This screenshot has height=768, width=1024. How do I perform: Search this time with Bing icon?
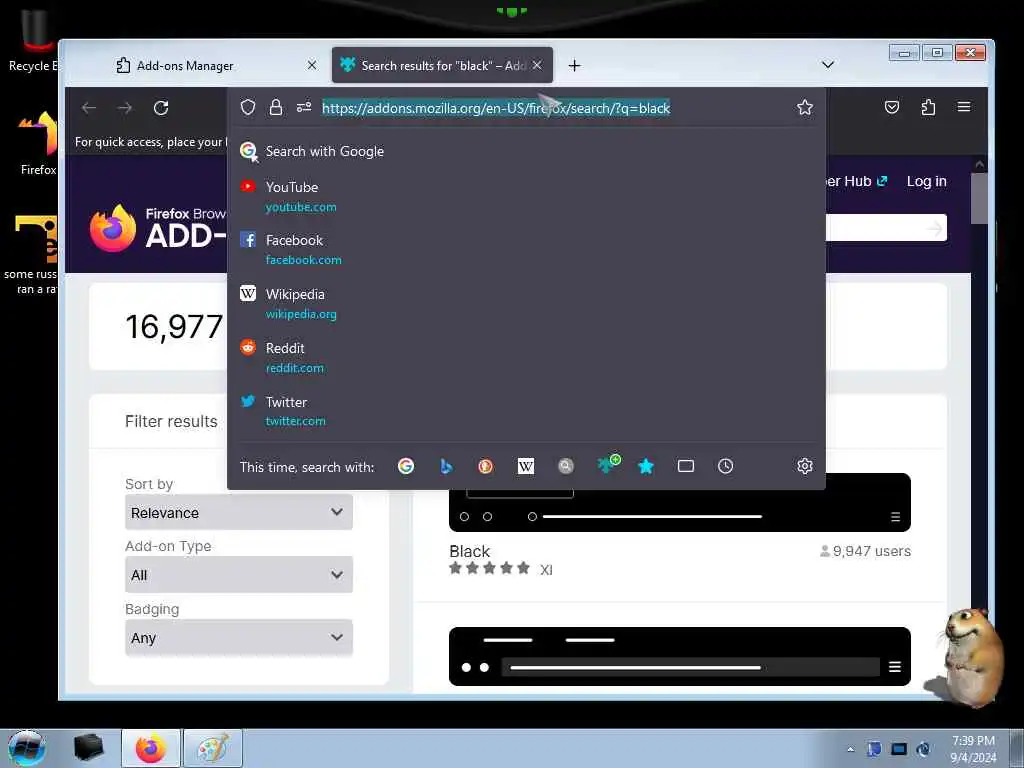pos(446,466)
